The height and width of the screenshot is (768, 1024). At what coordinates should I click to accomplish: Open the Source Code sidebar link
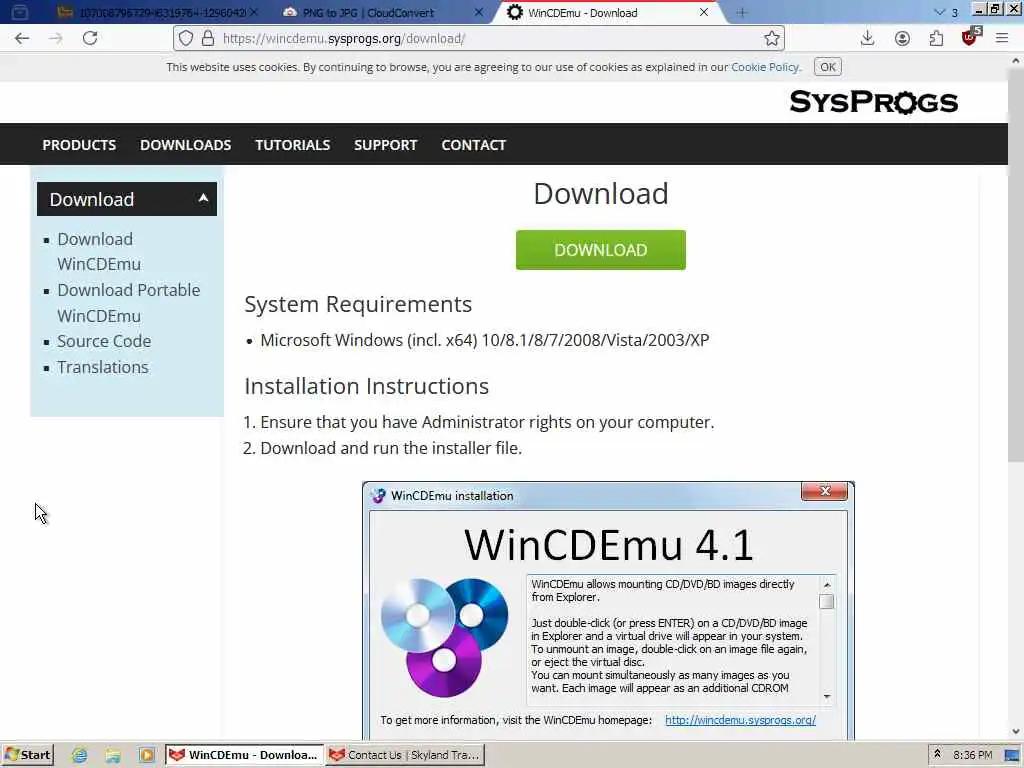104,341
